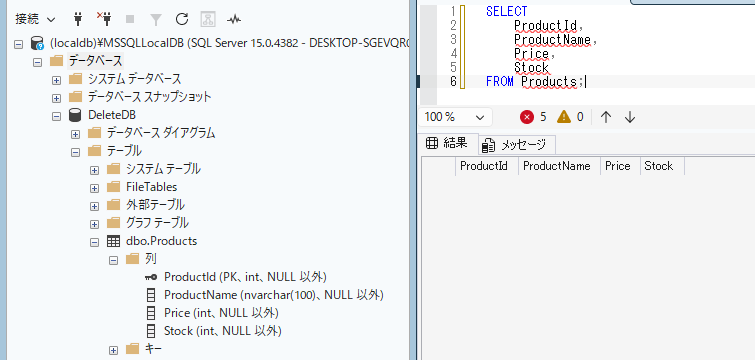Collapse the 列 columns folder
This screenshot has width=755, height=360.
(113, 260)
